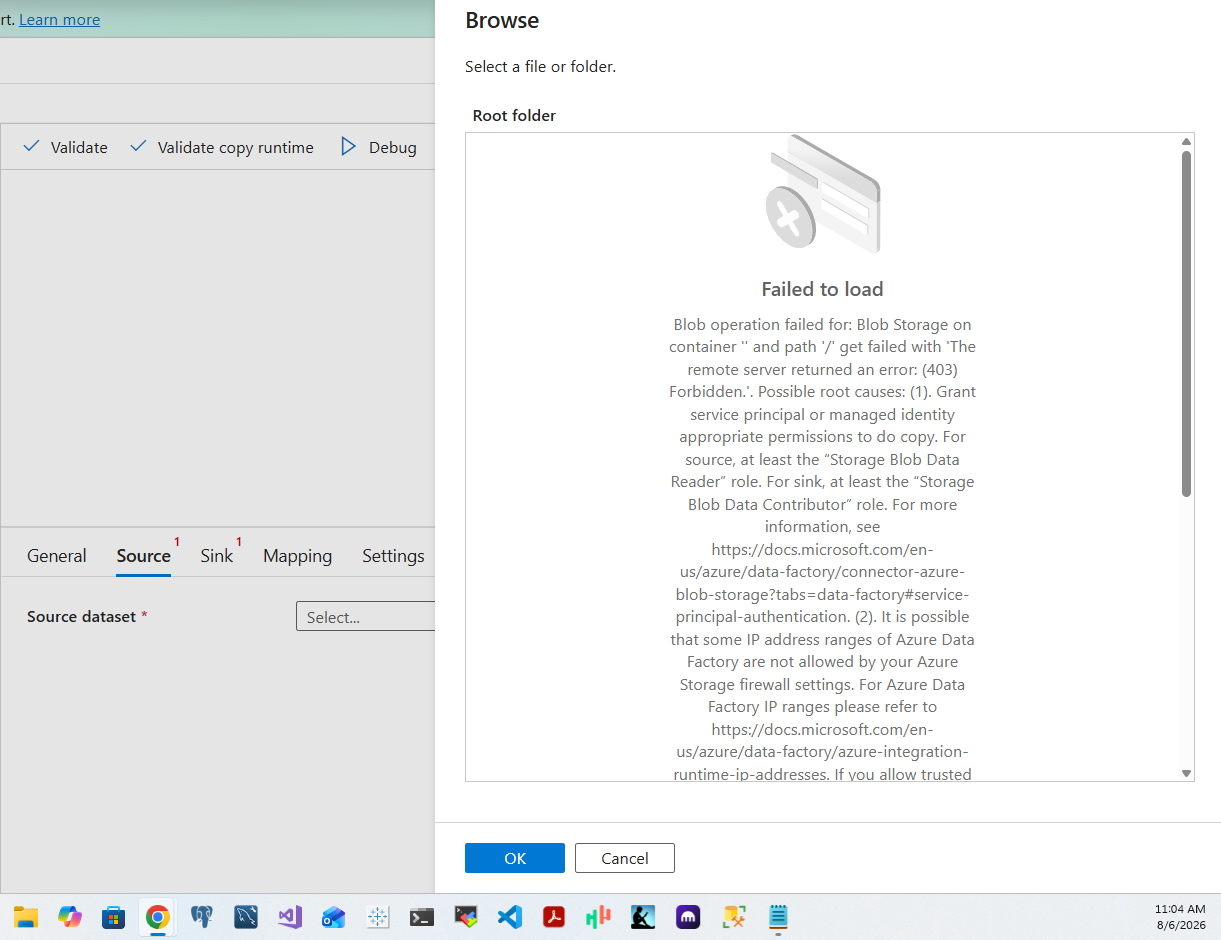This screenshot has width=1221, height=940.
Task: Click the Validate copy runtime label
Action: click(x=236, y=147)
